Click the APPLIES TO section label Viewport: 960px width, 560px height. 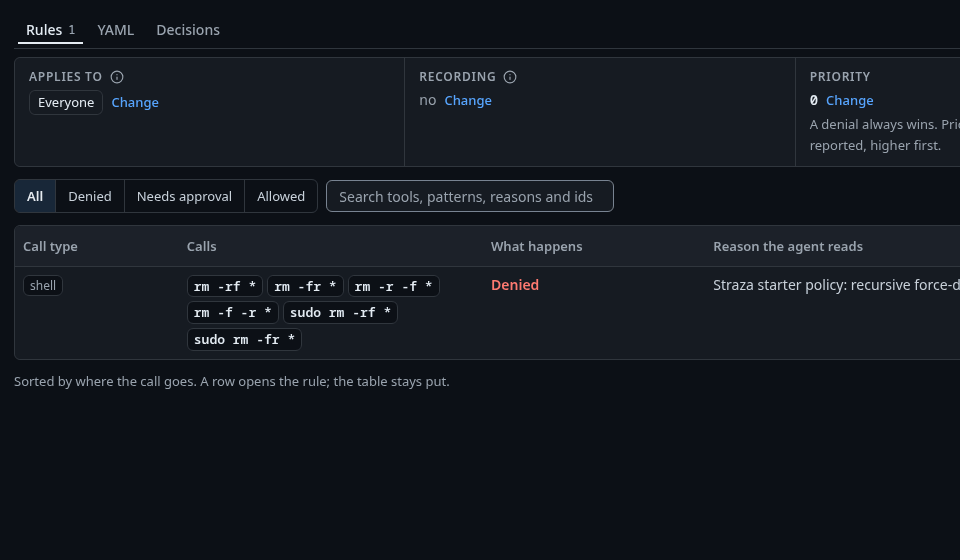pyautogui.click(x=66, y=77)
